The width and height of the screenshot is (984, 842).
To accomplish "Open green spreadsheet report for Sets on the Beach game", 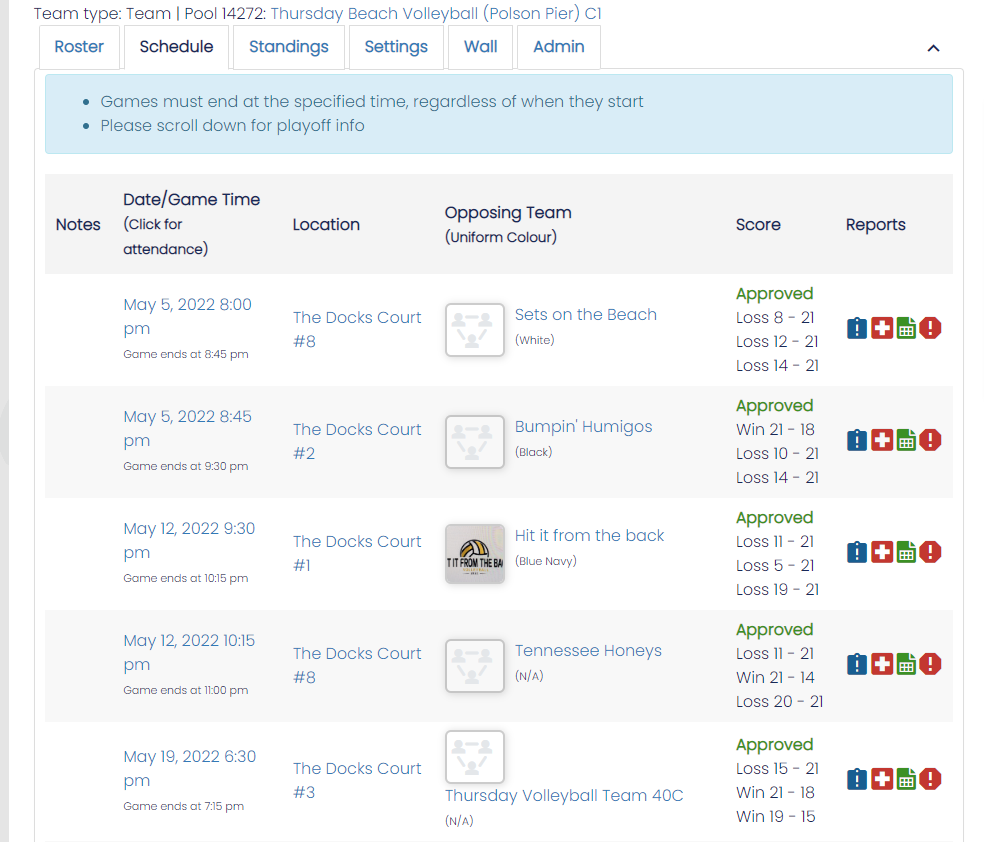I will (906, 328).
